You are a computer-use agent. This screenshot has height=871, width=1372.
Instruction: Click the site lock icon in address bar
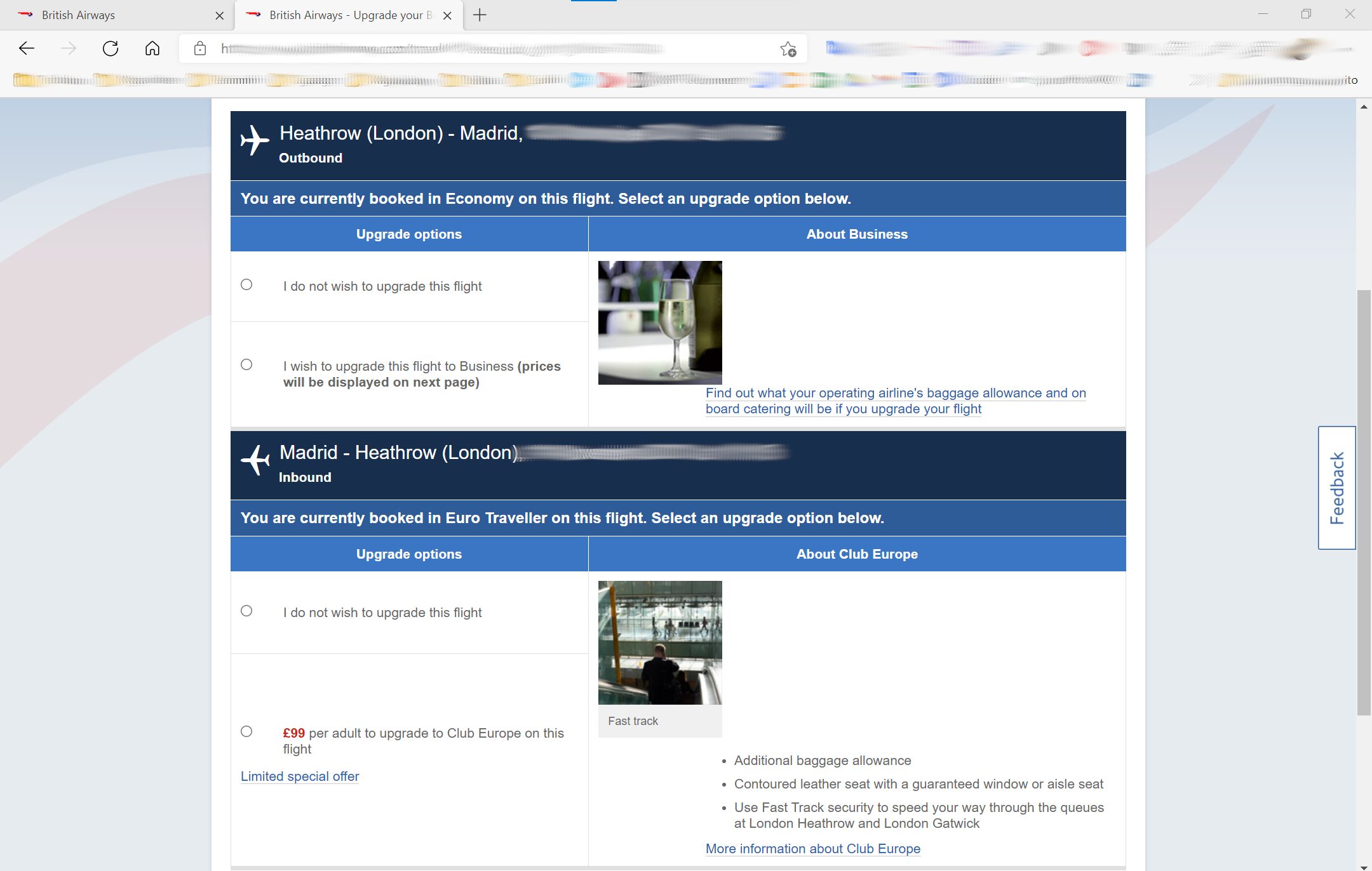click(x=200, y=48)
